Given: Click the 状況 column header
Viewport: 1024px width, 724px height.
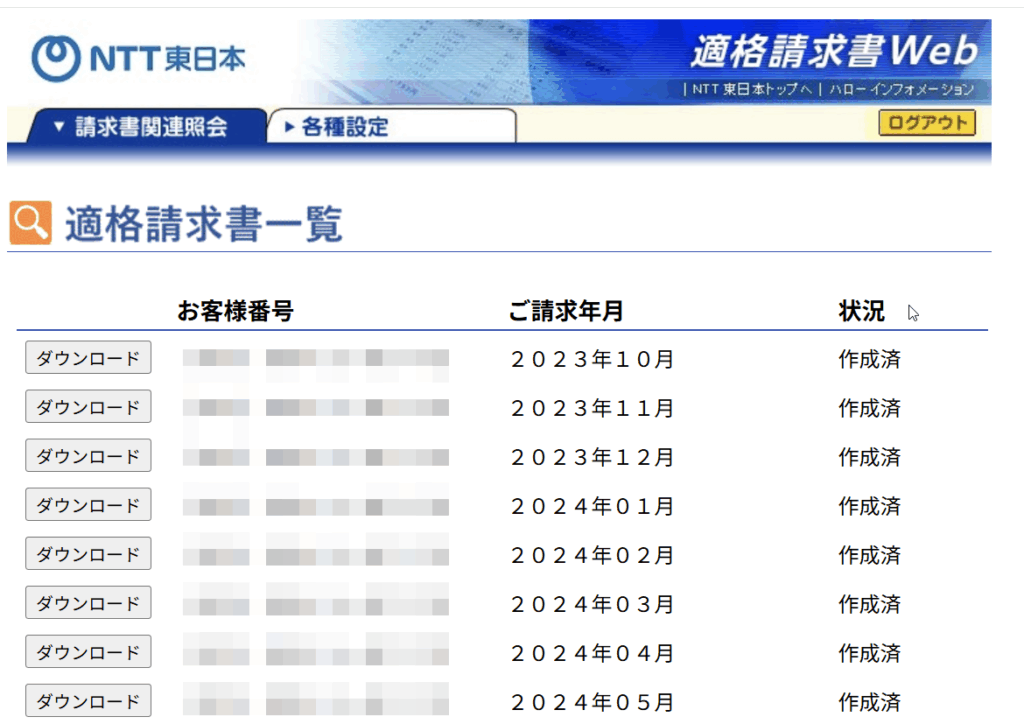Looking at the screenshot, I should [x=861, y=312].
